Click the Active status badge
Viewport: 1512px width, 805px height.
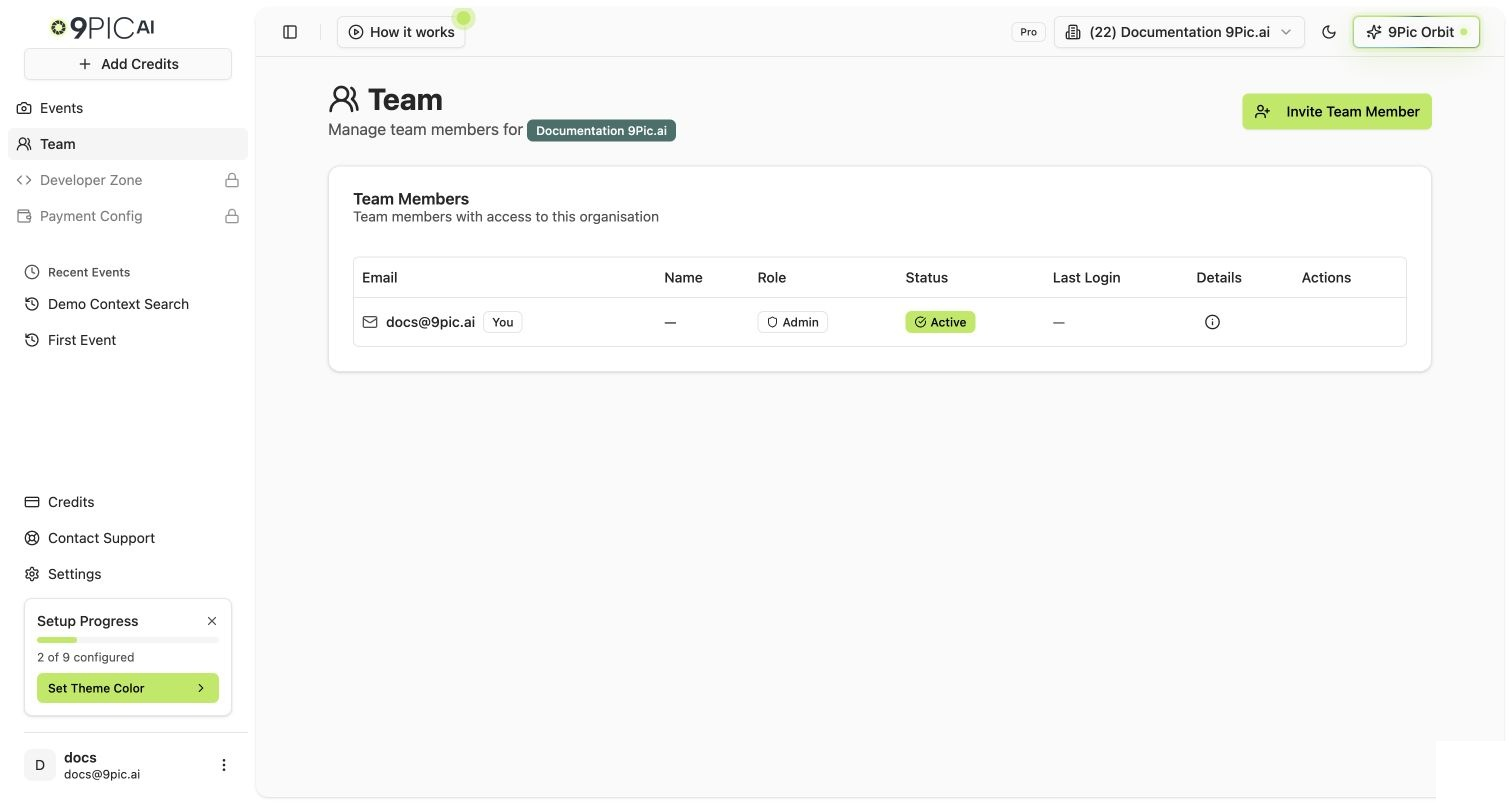(940, 322)
